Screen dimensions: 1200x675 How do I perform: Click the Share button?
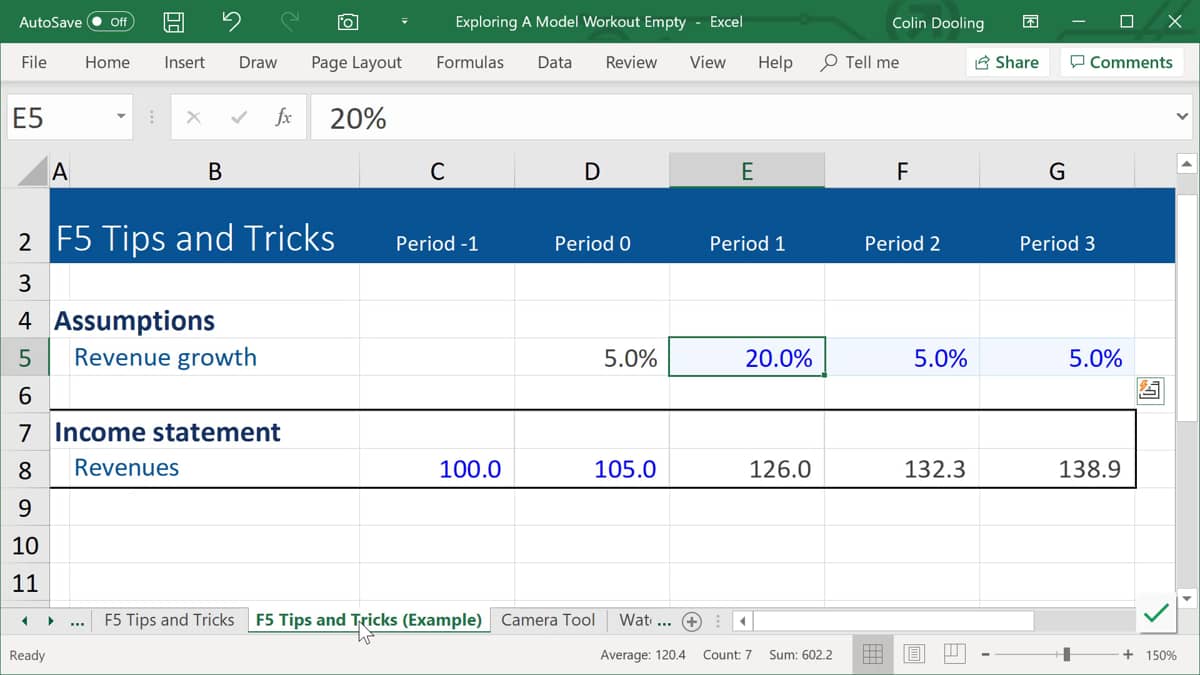pyautogui.click(x=1008, y=62)
